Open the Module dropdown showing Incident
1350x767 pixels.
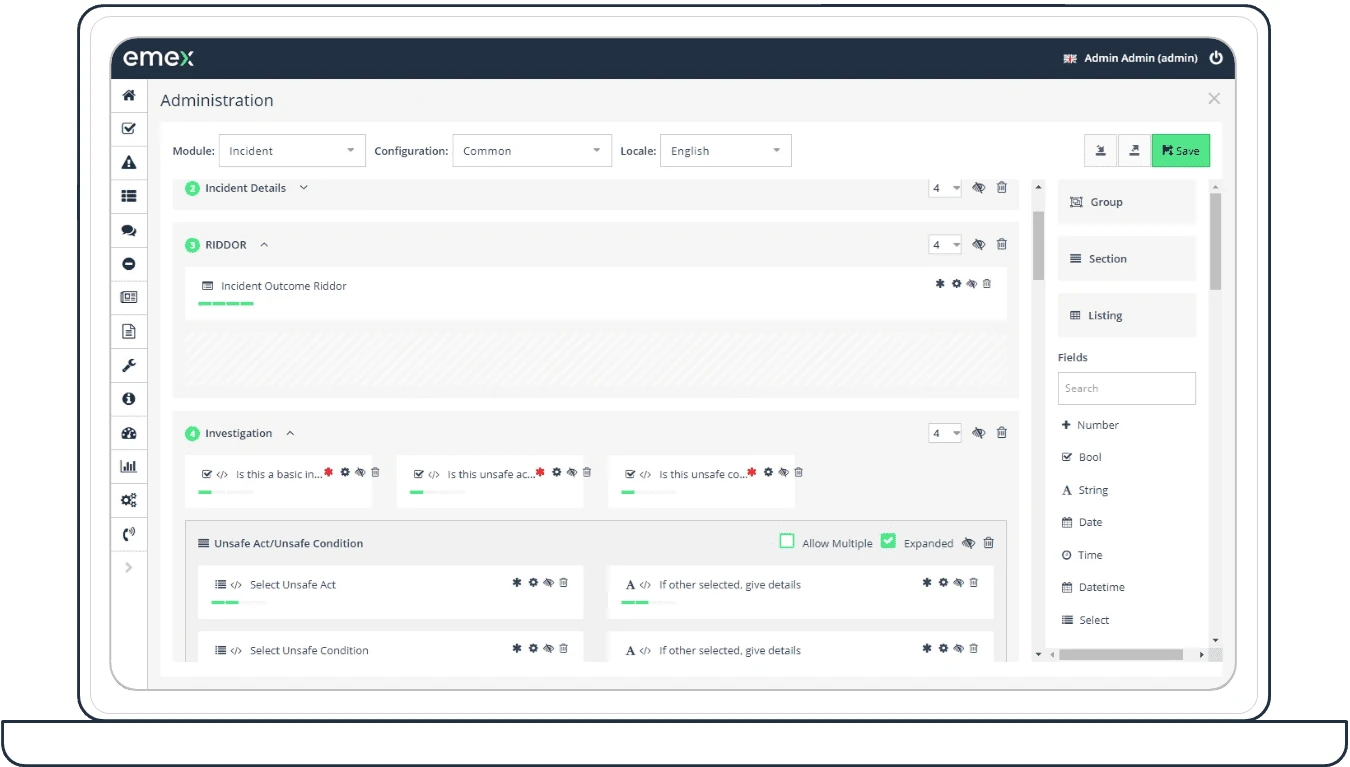[292, 151]
